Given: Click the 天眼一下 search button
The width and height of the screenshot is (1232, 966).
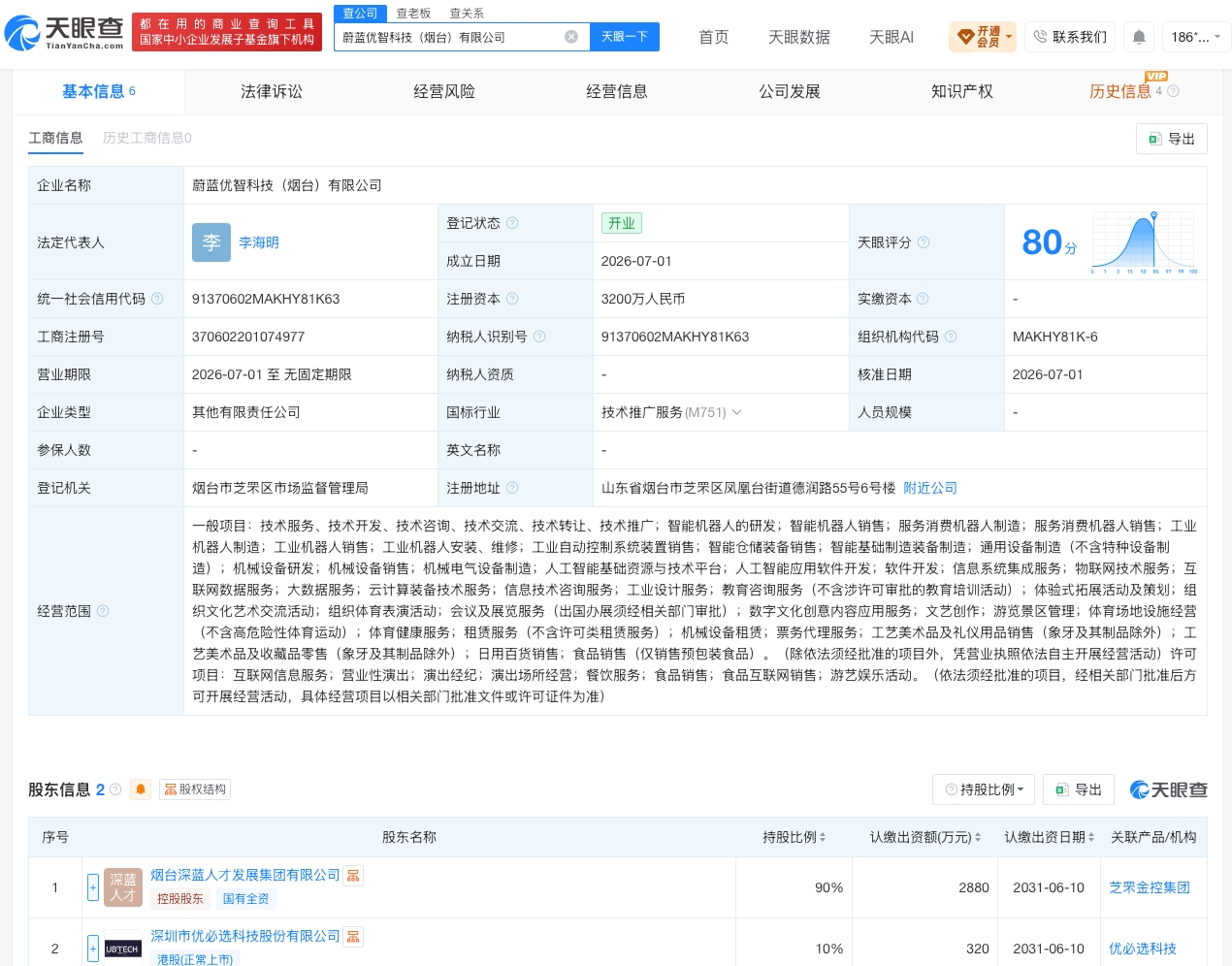Looking at the screenshot, I should tap(625, 37).
